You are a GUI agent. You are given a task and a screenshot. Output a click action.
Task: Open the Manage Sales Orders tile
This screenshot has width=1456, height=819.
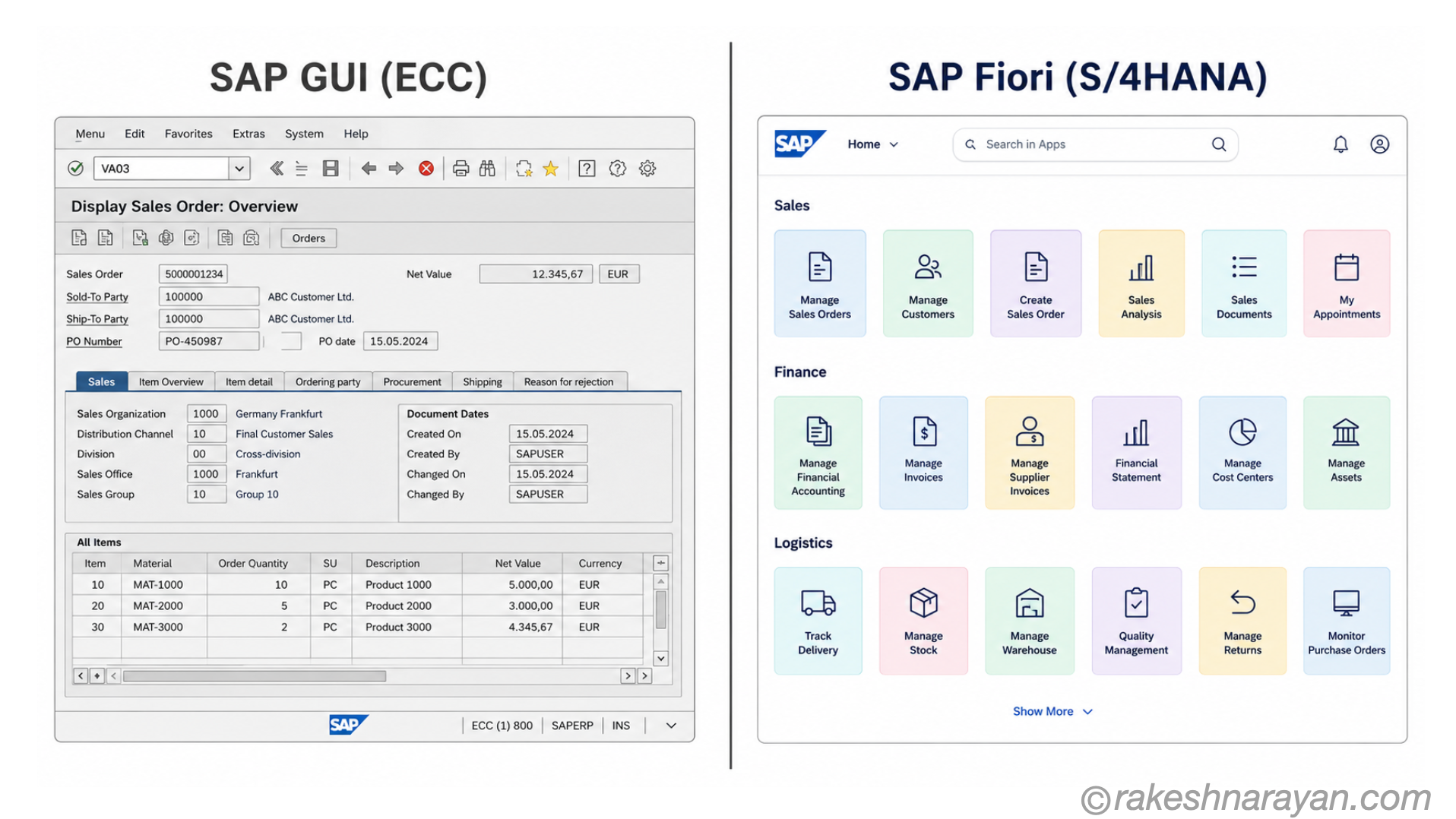[x=819, y=283]
